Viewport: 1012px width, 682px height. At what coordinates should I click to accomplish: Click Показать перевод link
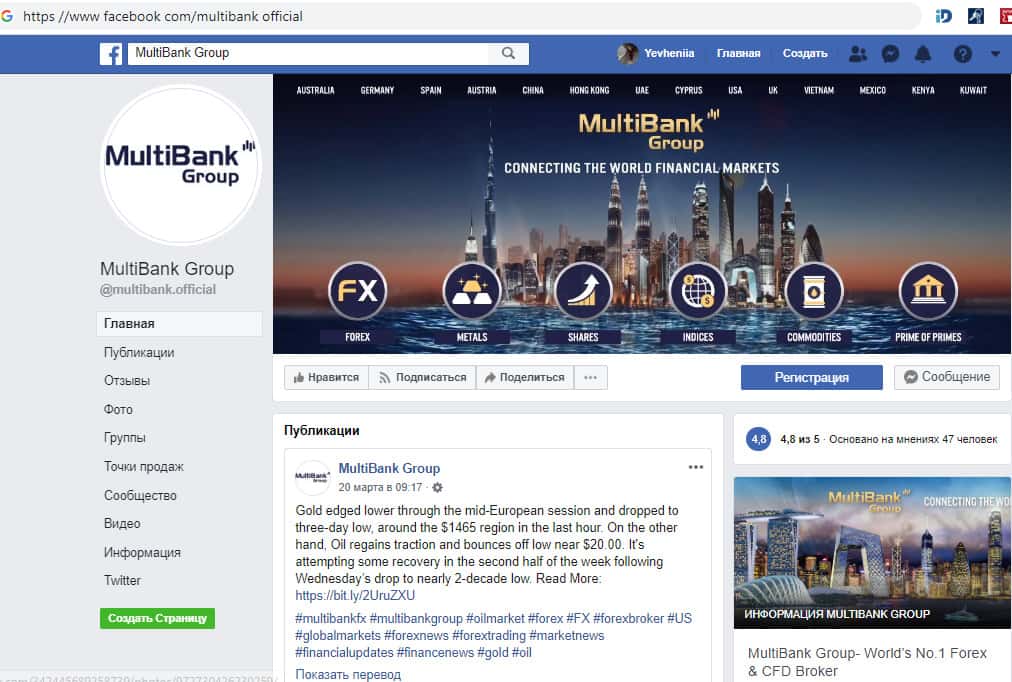(x=348, y=674)
